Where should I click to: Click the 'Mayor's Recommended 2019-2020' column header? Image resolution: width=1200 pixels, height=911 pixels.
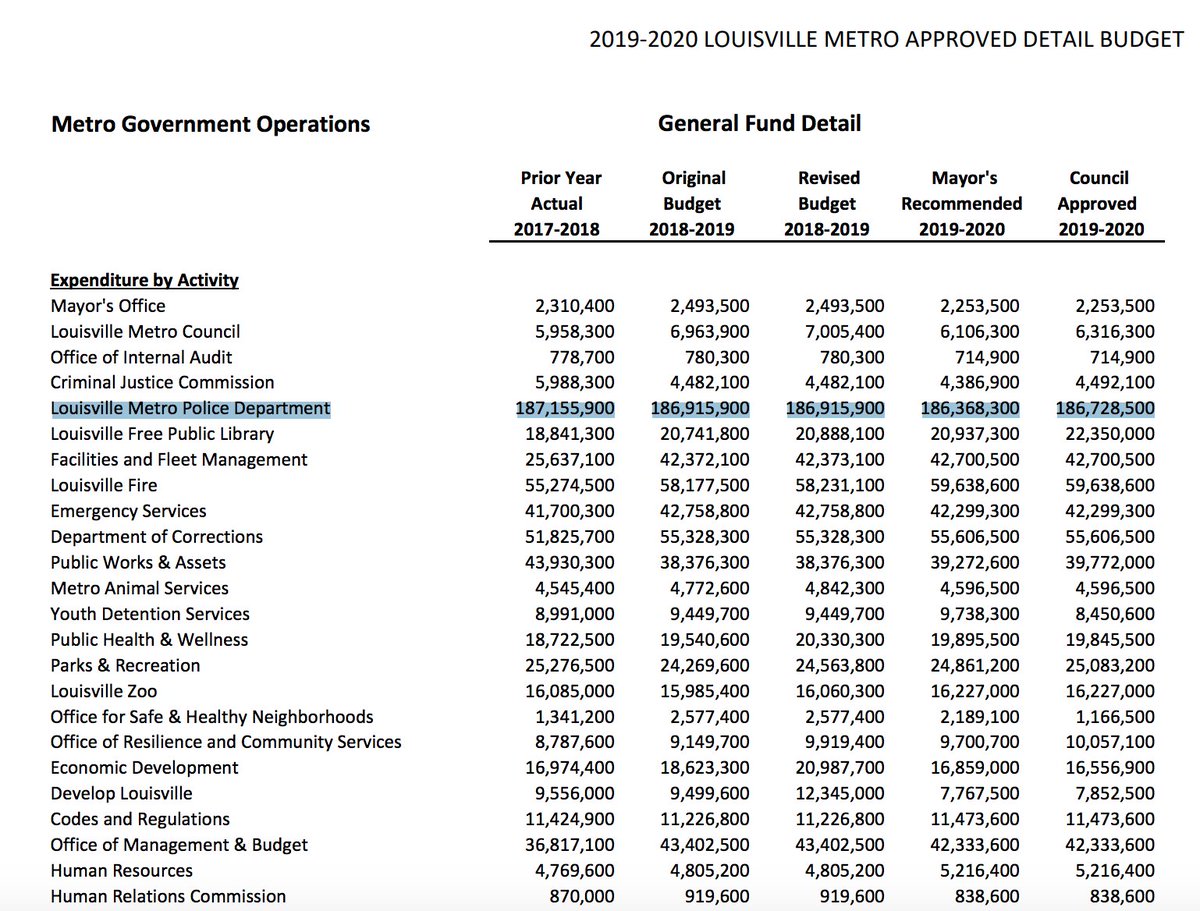tap(961, 203)
